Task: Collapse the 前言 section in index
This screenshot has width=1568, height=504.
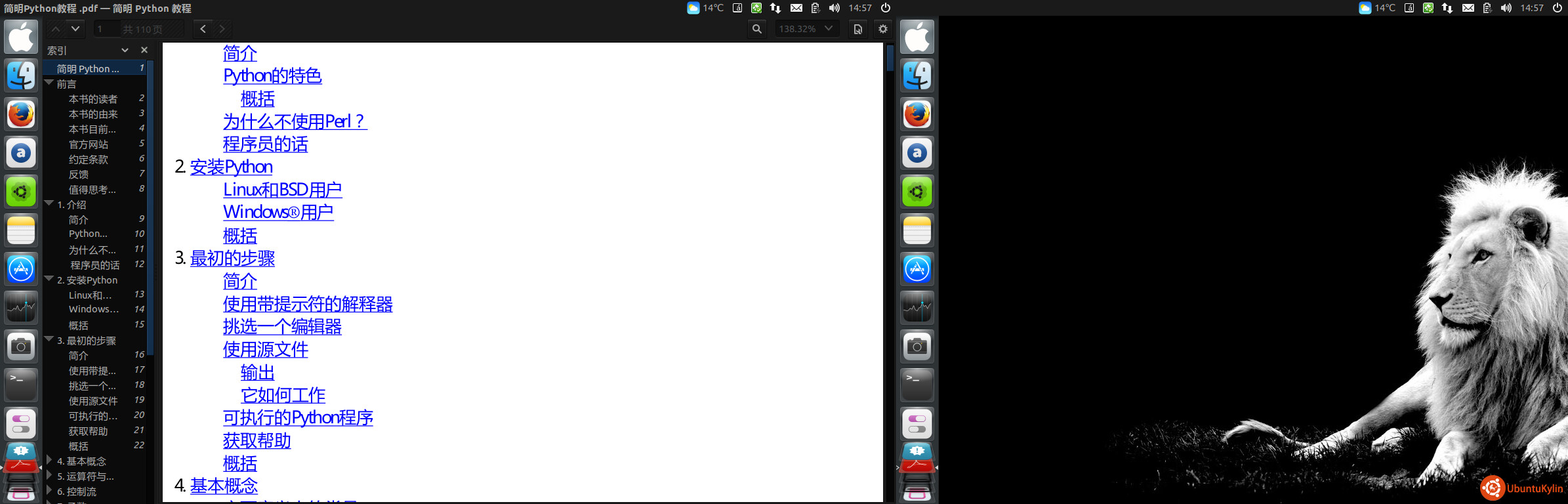Action: pyautogui.click(x=49, y=83)
